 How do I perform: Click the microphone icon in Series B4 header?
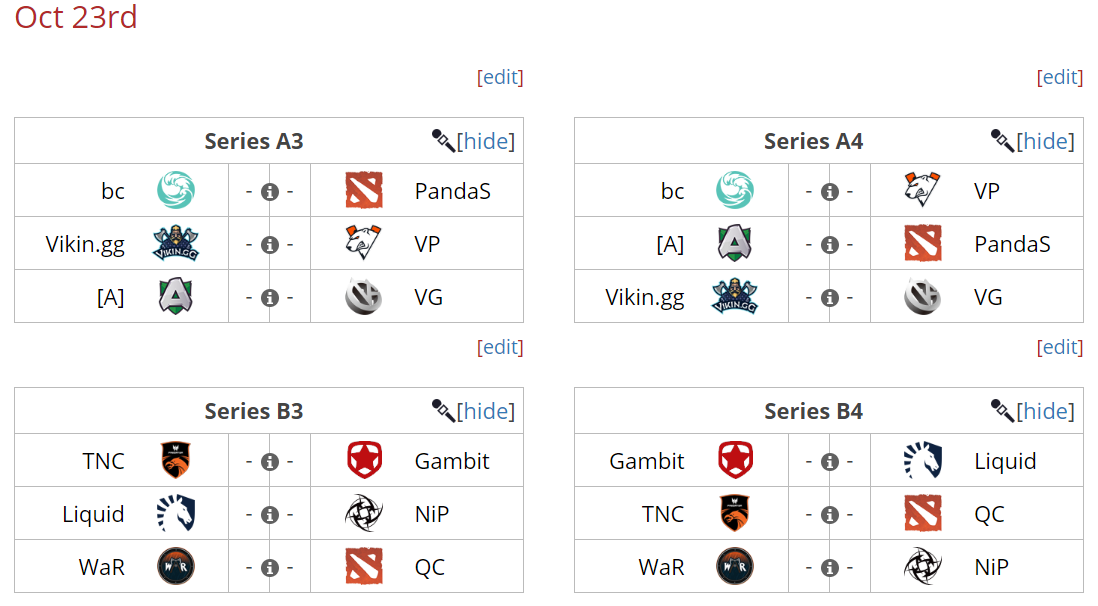(1002, 411)
